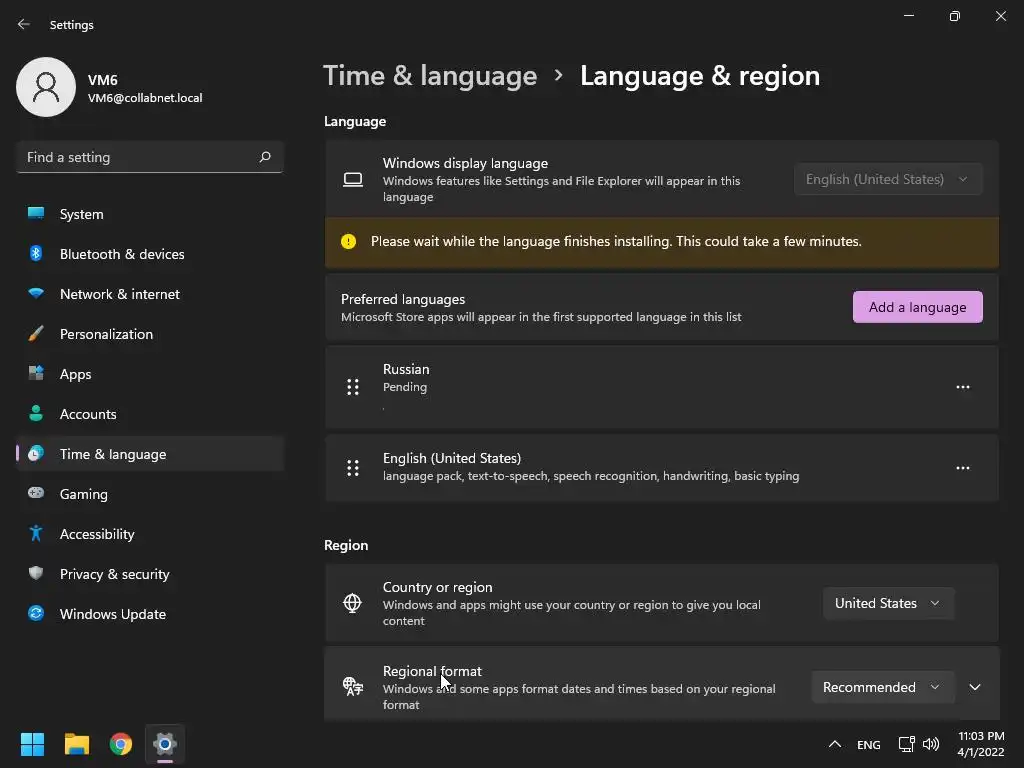This screenshot has width=1024, height=768.
Task: Open the Recommended regional format dropdown
Action: [x=883, y=687]
